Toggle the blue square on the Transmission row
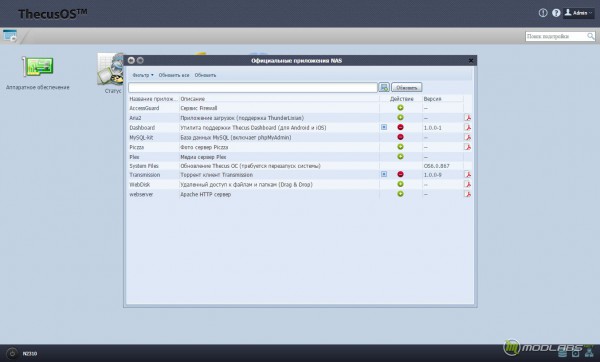The width and height of the screenshot is (600, 362). tap(384, 174)
